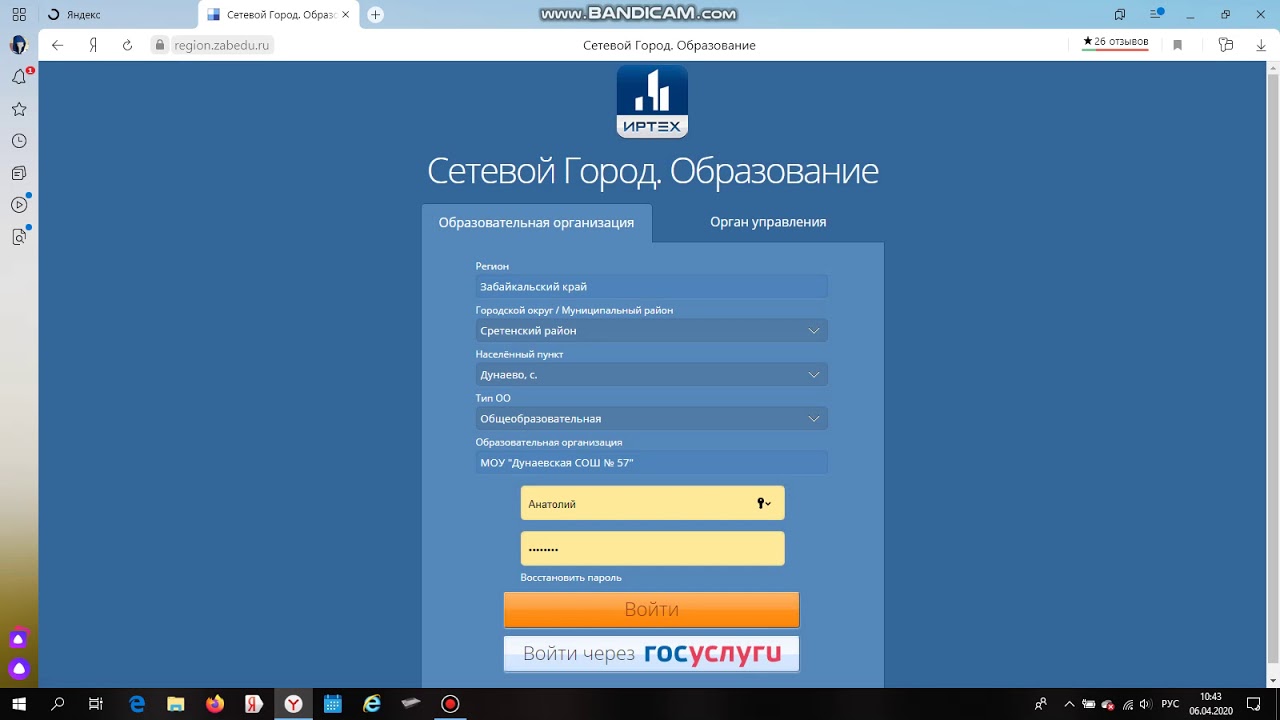Image resolution: width=1280 pixels, height=720 pixels.
Task: Open Bandicam recorder taskbar icon
Action: tap(450, 704)
